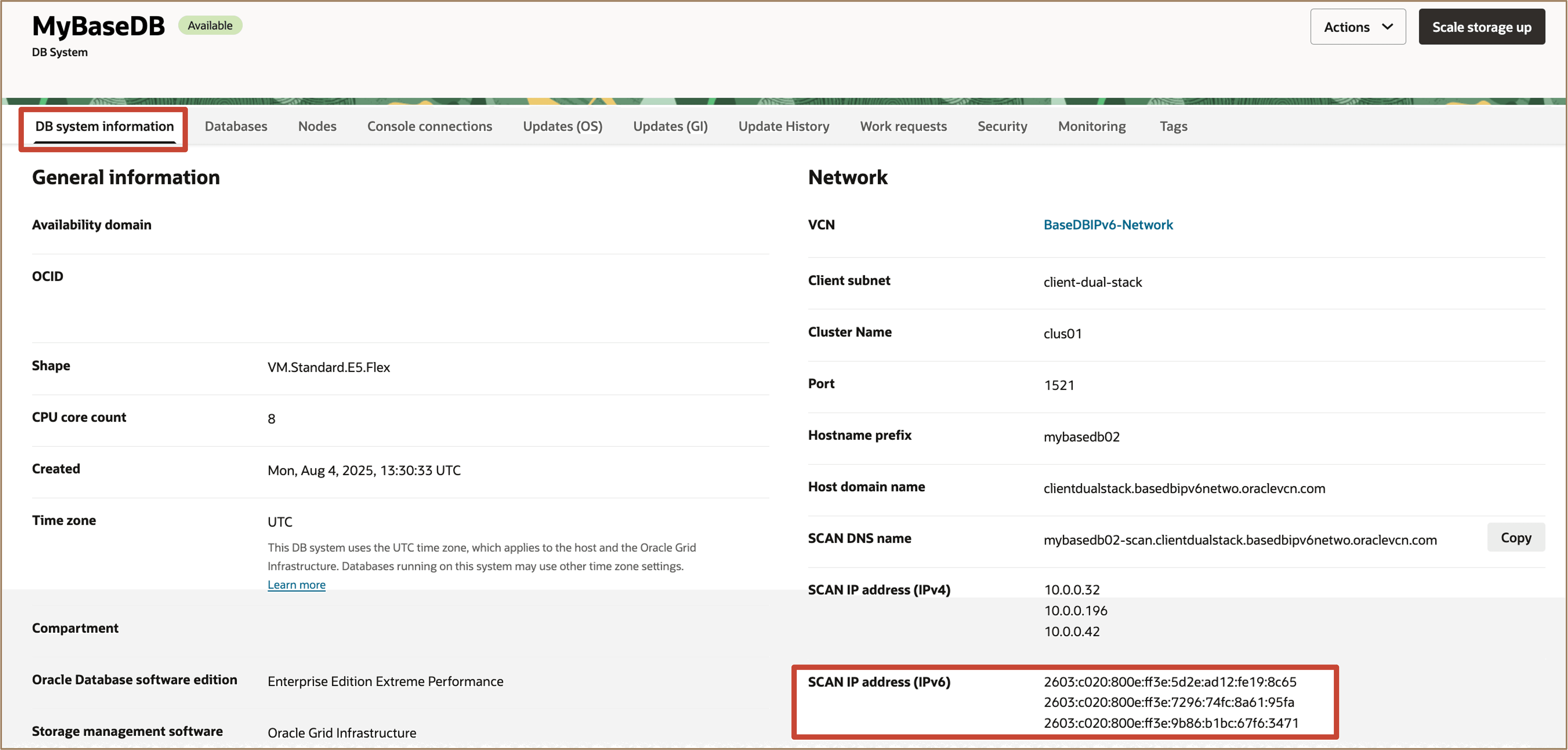1568x750 pixels.
Task: Open the Work requests tab
Action: [x=903, y=126]
